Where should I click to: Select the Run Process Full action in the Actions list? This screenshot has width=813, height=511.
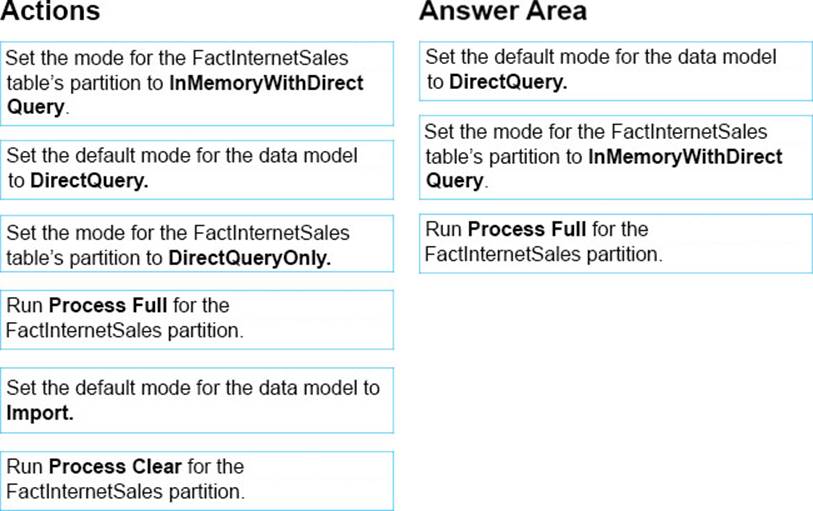tap(197, 319)
